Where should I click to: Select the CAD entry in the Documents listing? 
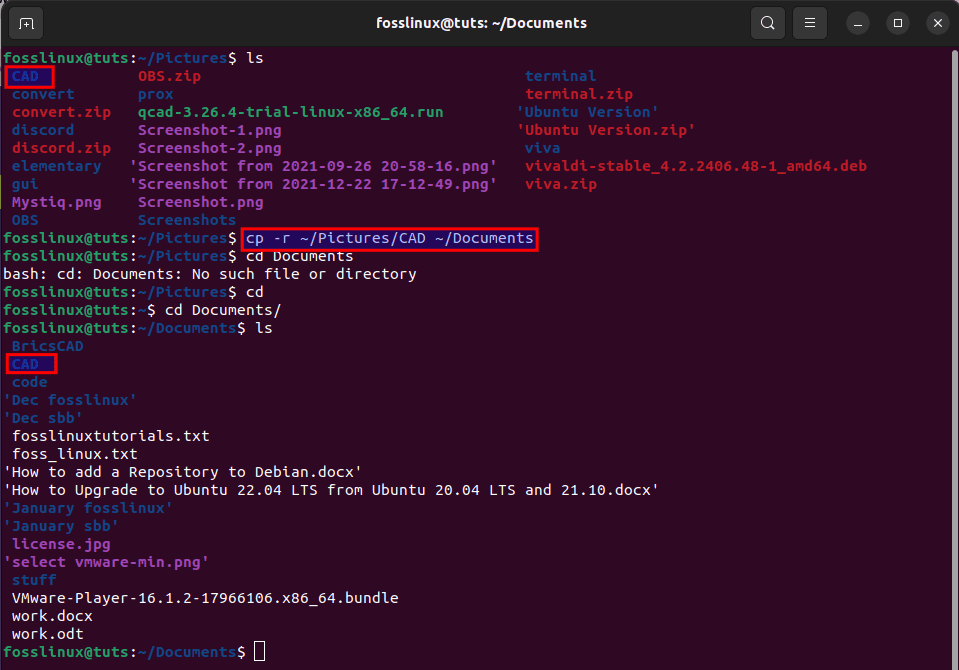coord(29,364)
